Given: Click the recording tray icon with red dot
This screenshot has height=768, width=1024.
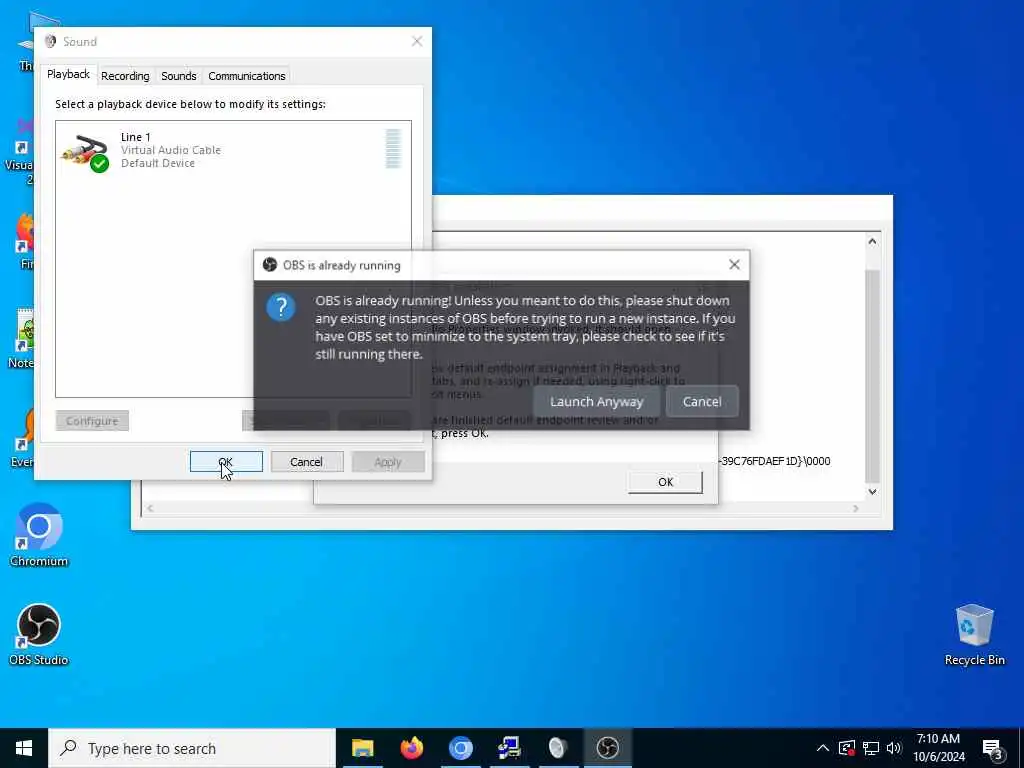Looking at the screenshot, I should [x=846, y=748].
